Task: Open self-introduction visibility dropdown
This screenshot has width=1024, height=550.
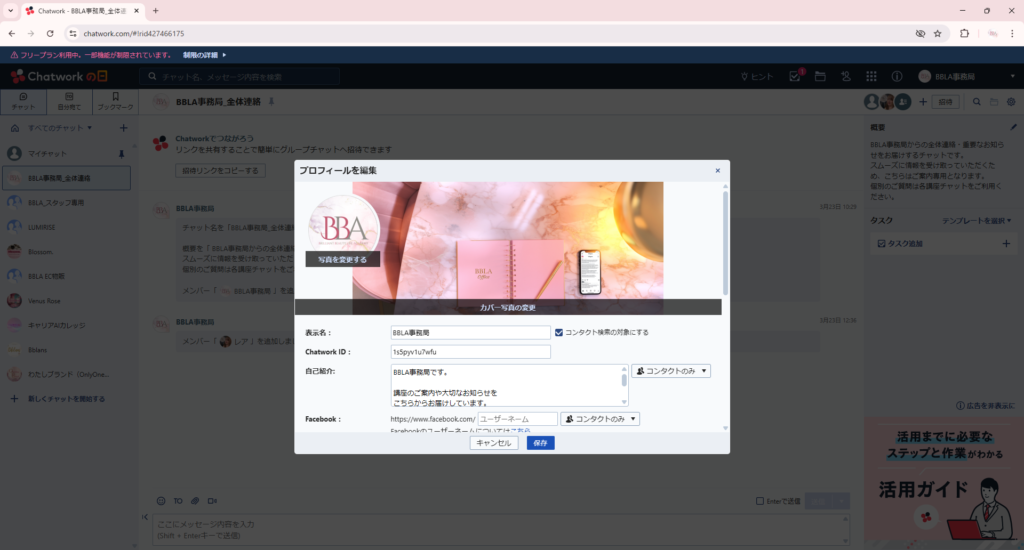Action: click(x=671, y=371)
